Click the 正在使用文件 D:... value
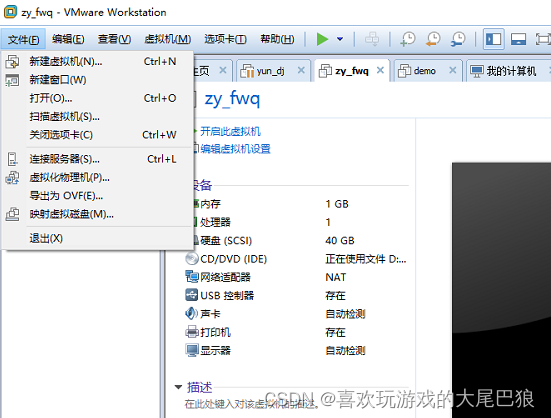Viewport: 551px width, 418px height. pos(366,259)
